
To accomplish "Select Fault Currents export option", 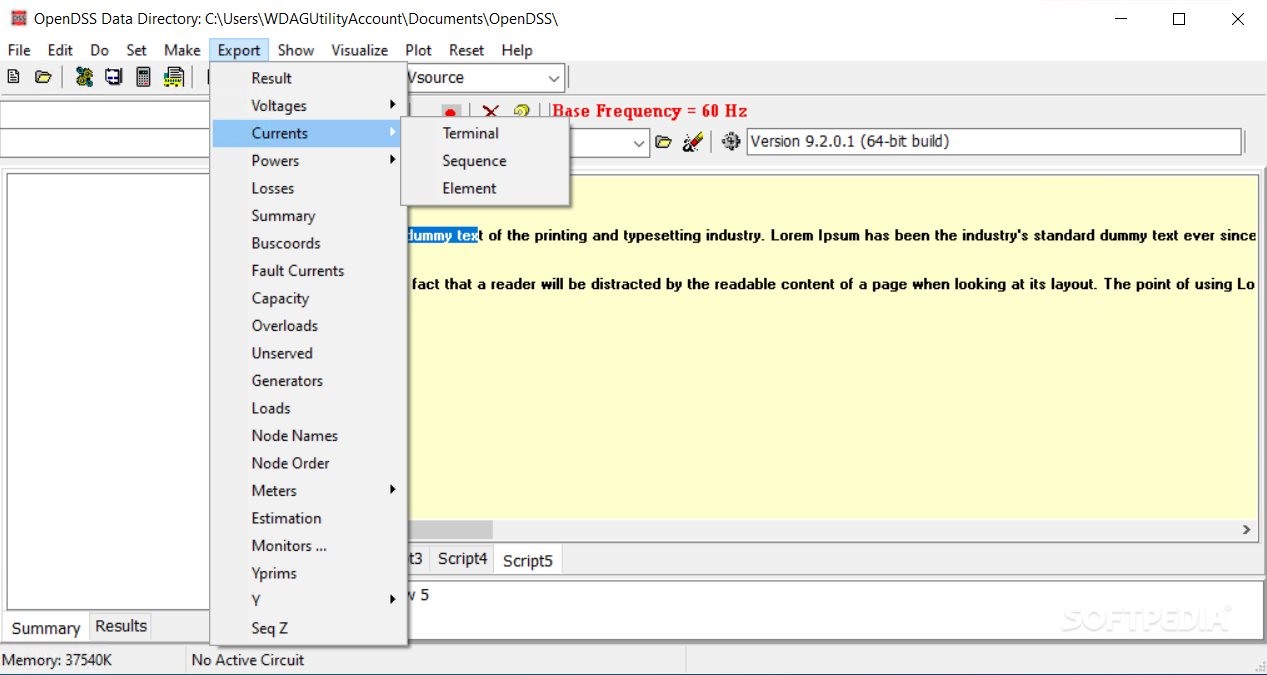I will 309,271.
